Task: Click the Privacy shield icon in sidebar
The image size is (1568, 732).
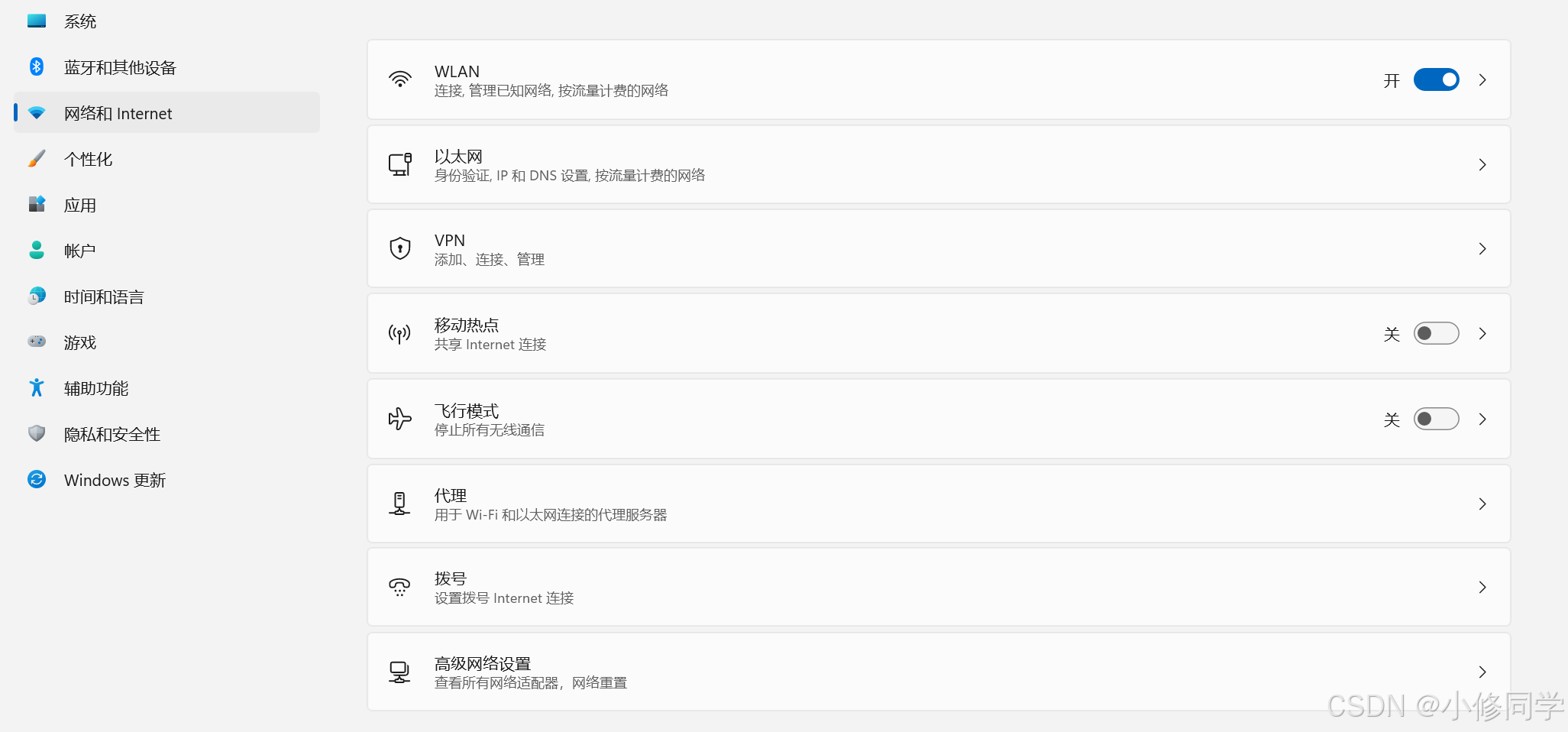Action: (37, 433)
